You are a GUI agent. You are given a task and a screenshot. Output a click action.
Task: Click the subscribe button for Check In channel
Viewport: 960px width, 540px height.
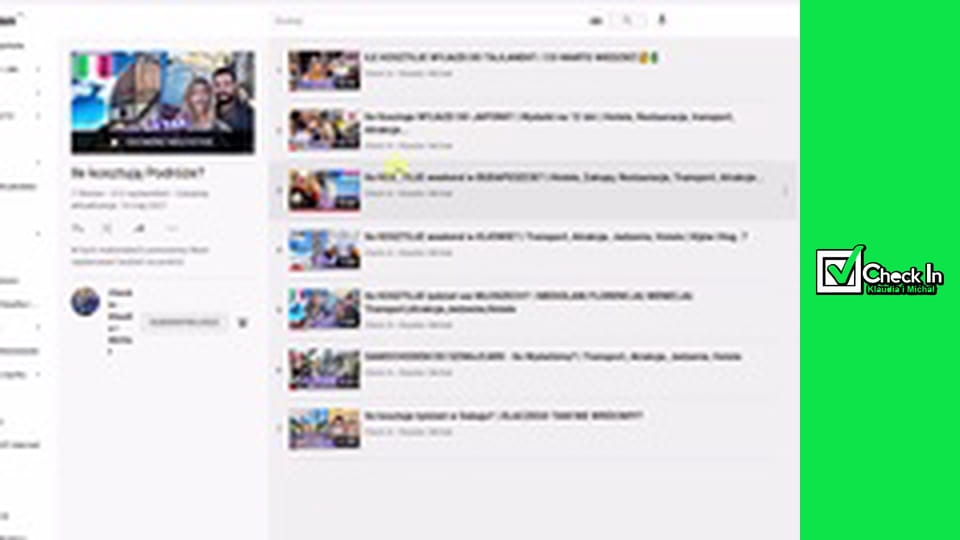(x=182, y=322)
